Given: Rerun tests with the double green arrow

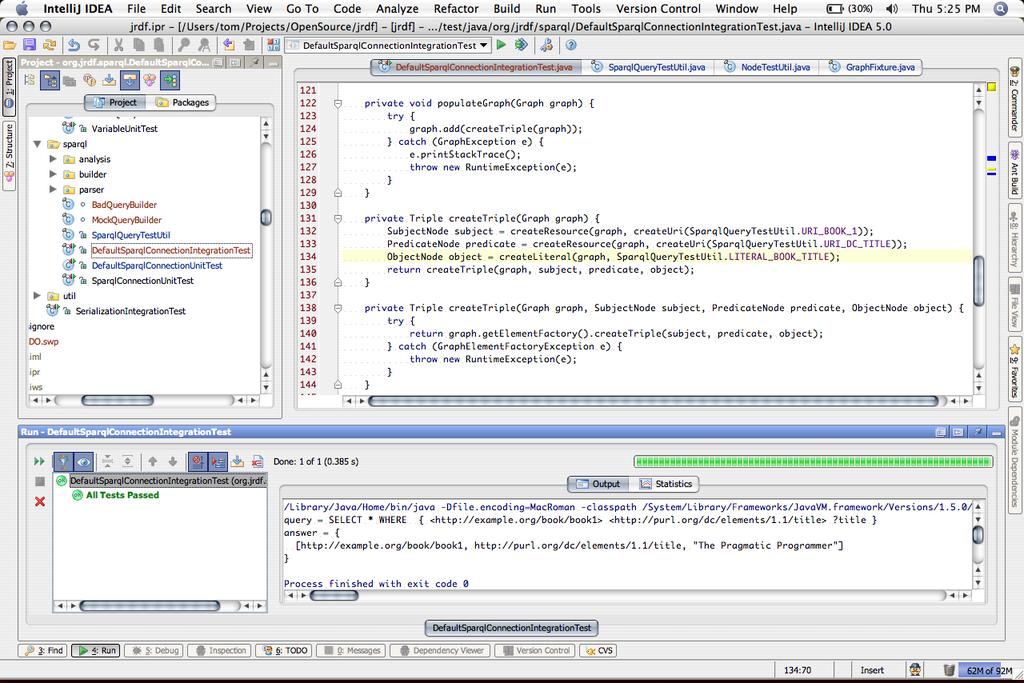Looking at the screenshot, I should point(39,461).
